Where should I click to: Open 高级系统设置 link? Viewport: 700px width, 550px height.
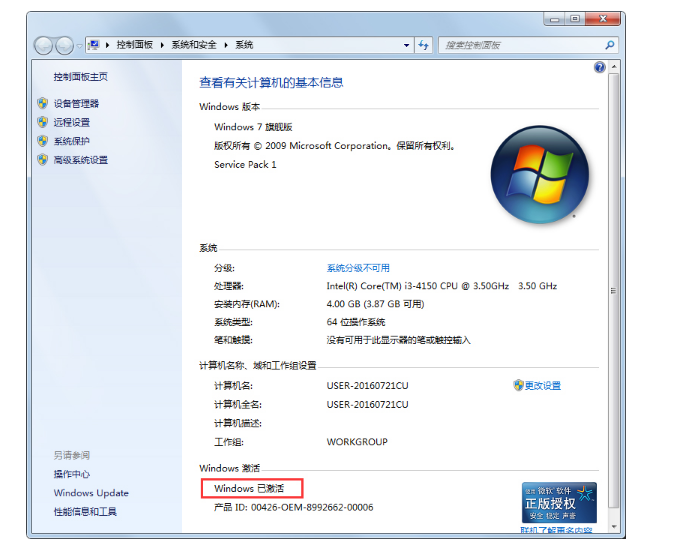pos(81,160)
